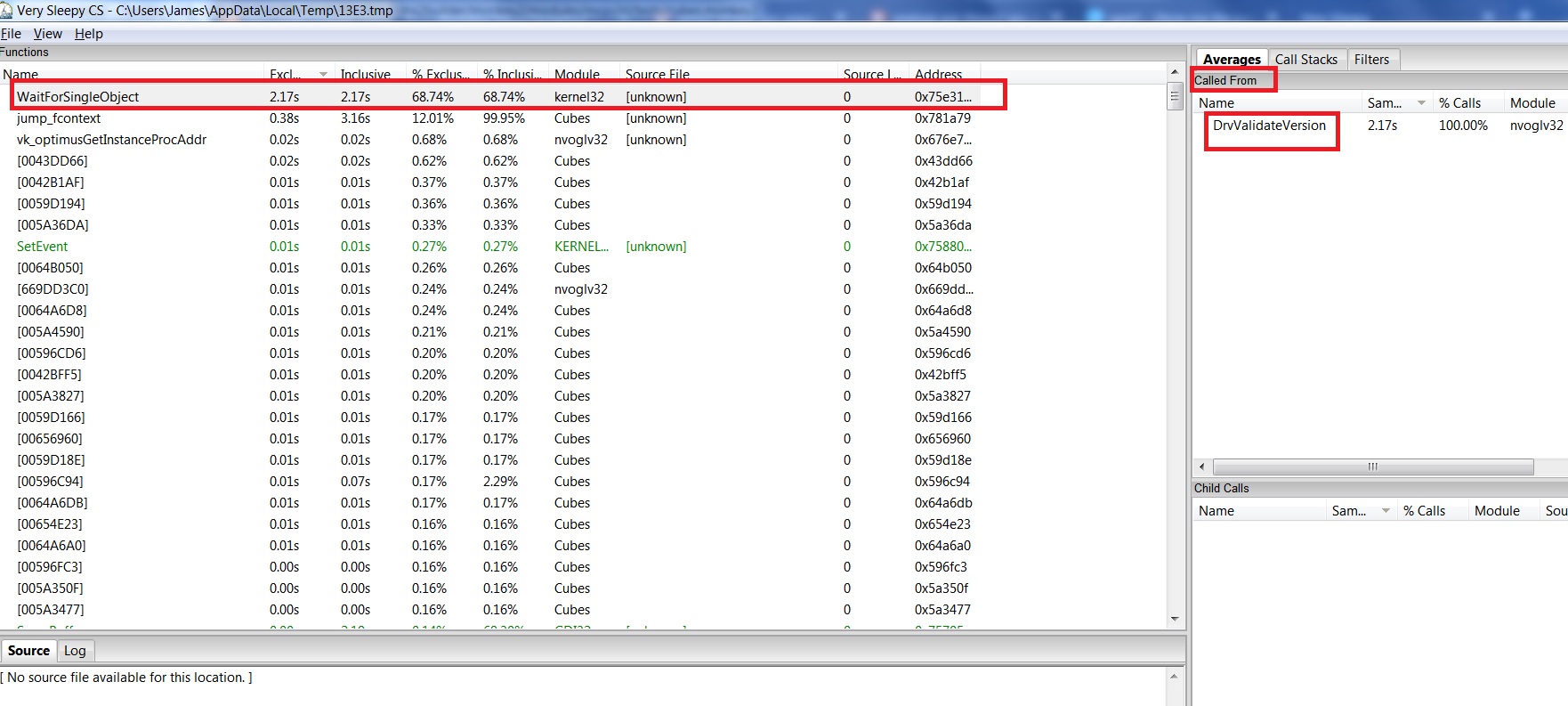Click scroll-down arrow of the Functions list
Image resolution: width=1568 pixels, height=706 pixels.
pos(1175,619)
